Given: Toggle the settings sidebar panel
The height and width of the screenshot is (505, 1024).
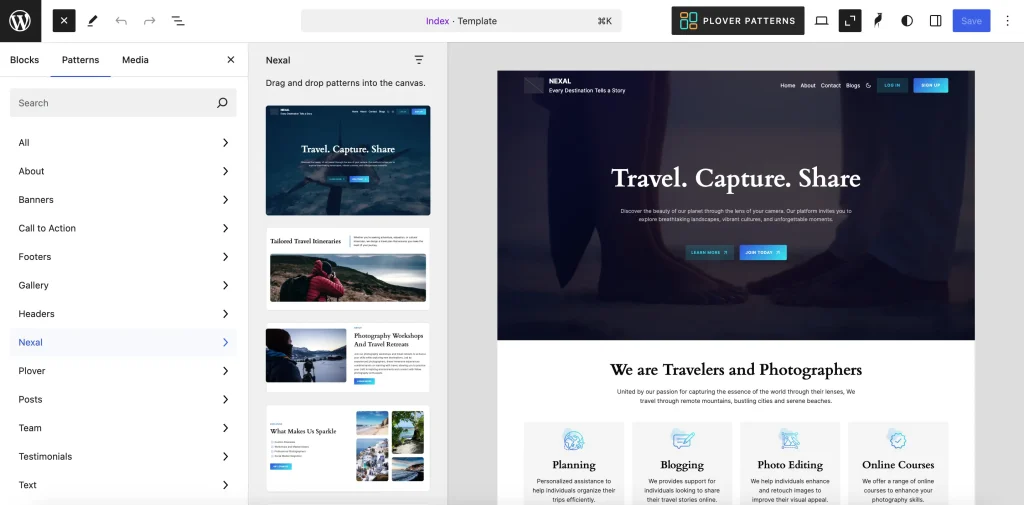Looking at the screenshot, I should (936, 20).
